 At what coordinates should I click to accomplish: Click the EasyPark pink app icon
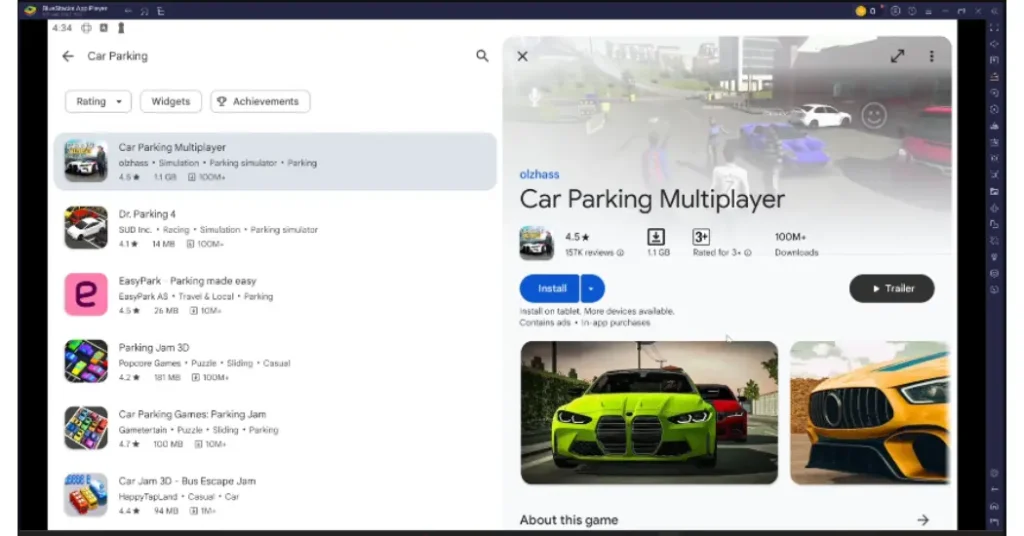coord(86,294)
